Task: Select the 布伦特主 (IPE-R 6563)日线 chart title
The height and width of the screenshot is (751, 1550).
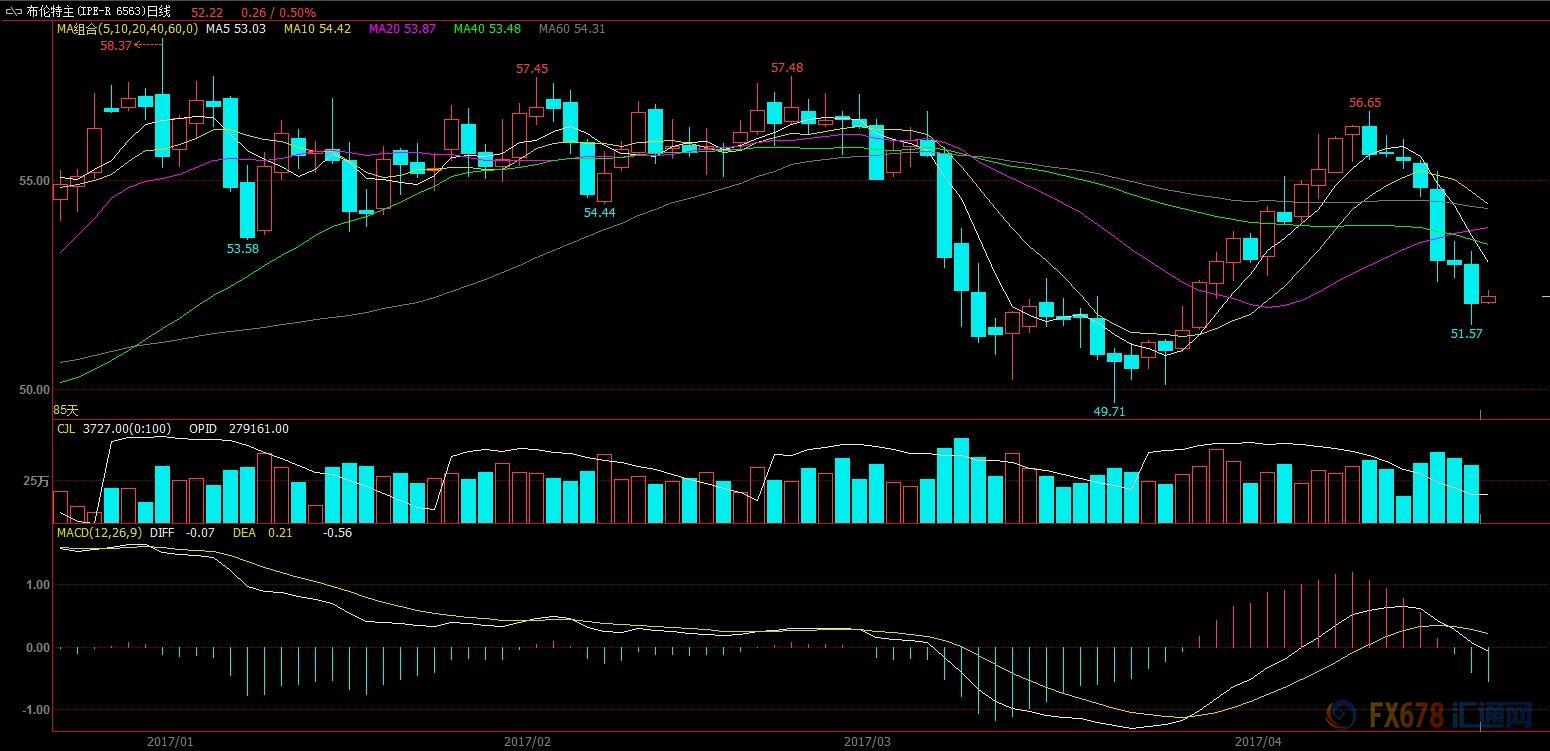Action: [98, 12]
